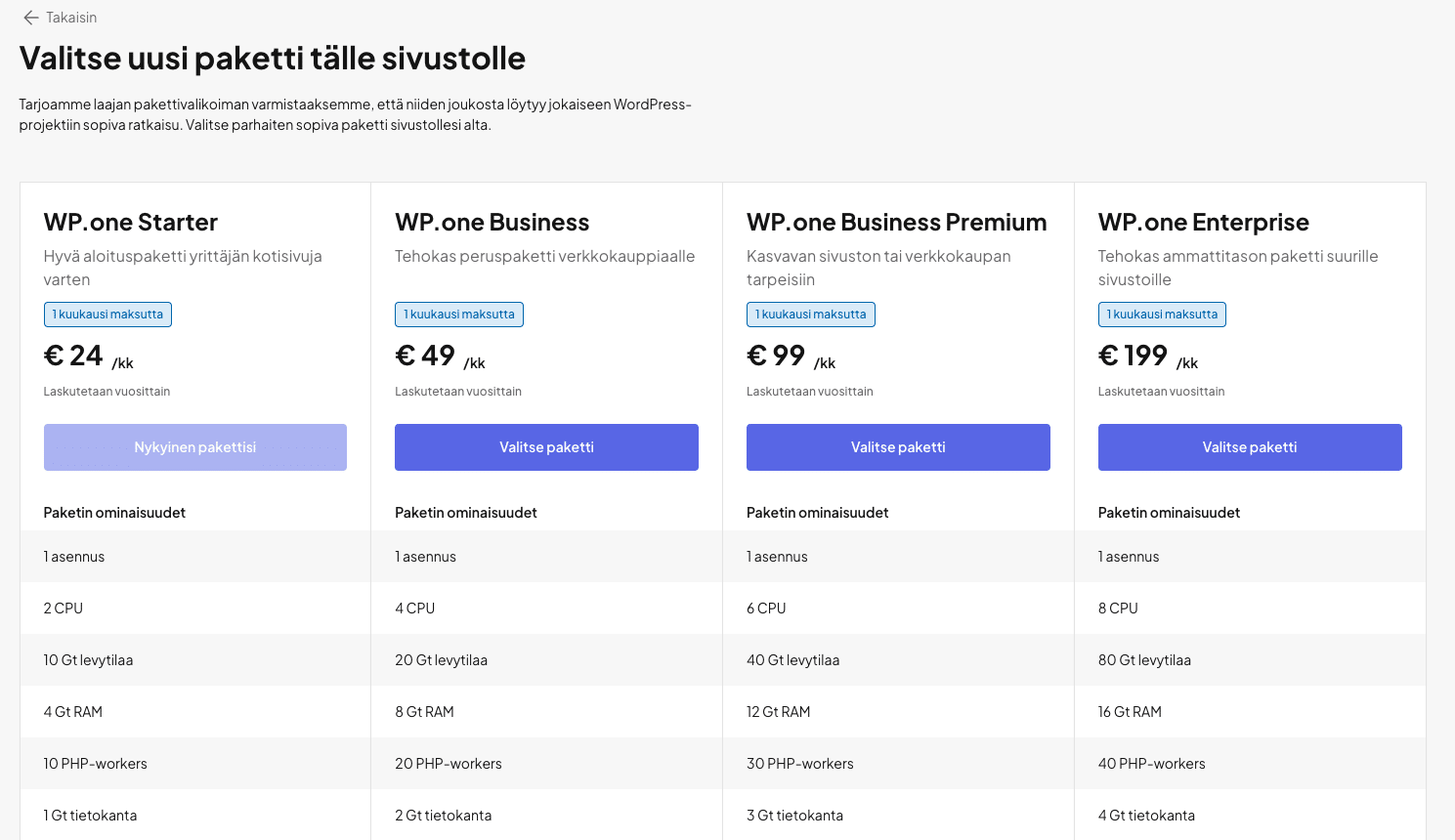Click the Business 4 CPU row
This screenshot has width=1455, height=840.
point(415,609)
